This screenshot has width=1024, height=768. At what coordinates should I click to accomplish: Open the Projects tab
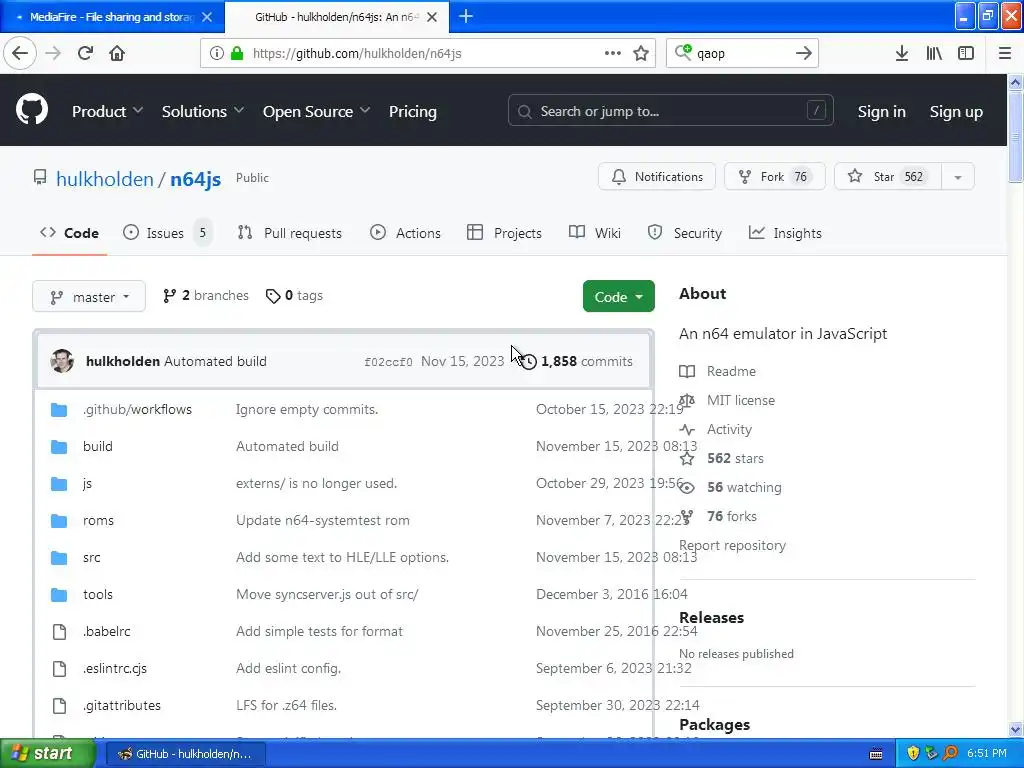(504, 233)
